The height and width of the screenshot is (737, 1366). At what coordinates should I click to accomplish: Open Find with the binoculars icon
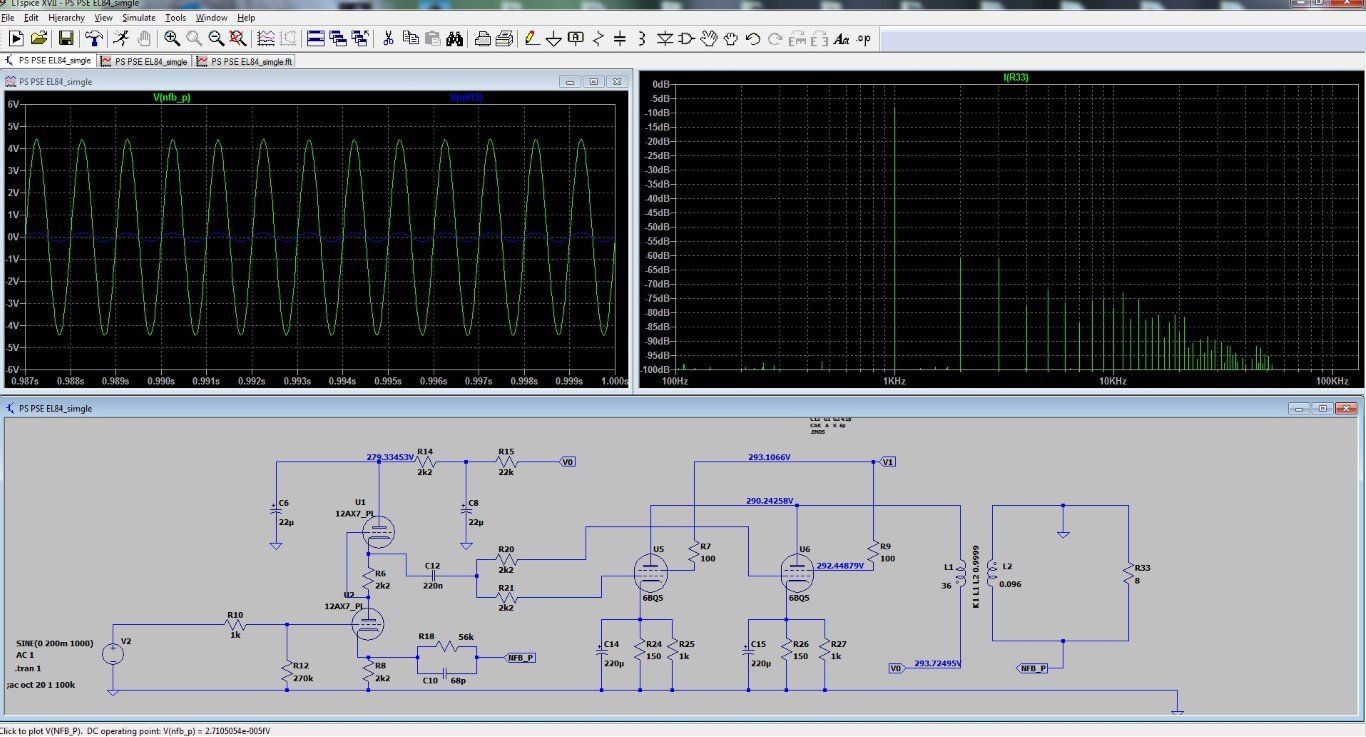click(x=455, y=38)
